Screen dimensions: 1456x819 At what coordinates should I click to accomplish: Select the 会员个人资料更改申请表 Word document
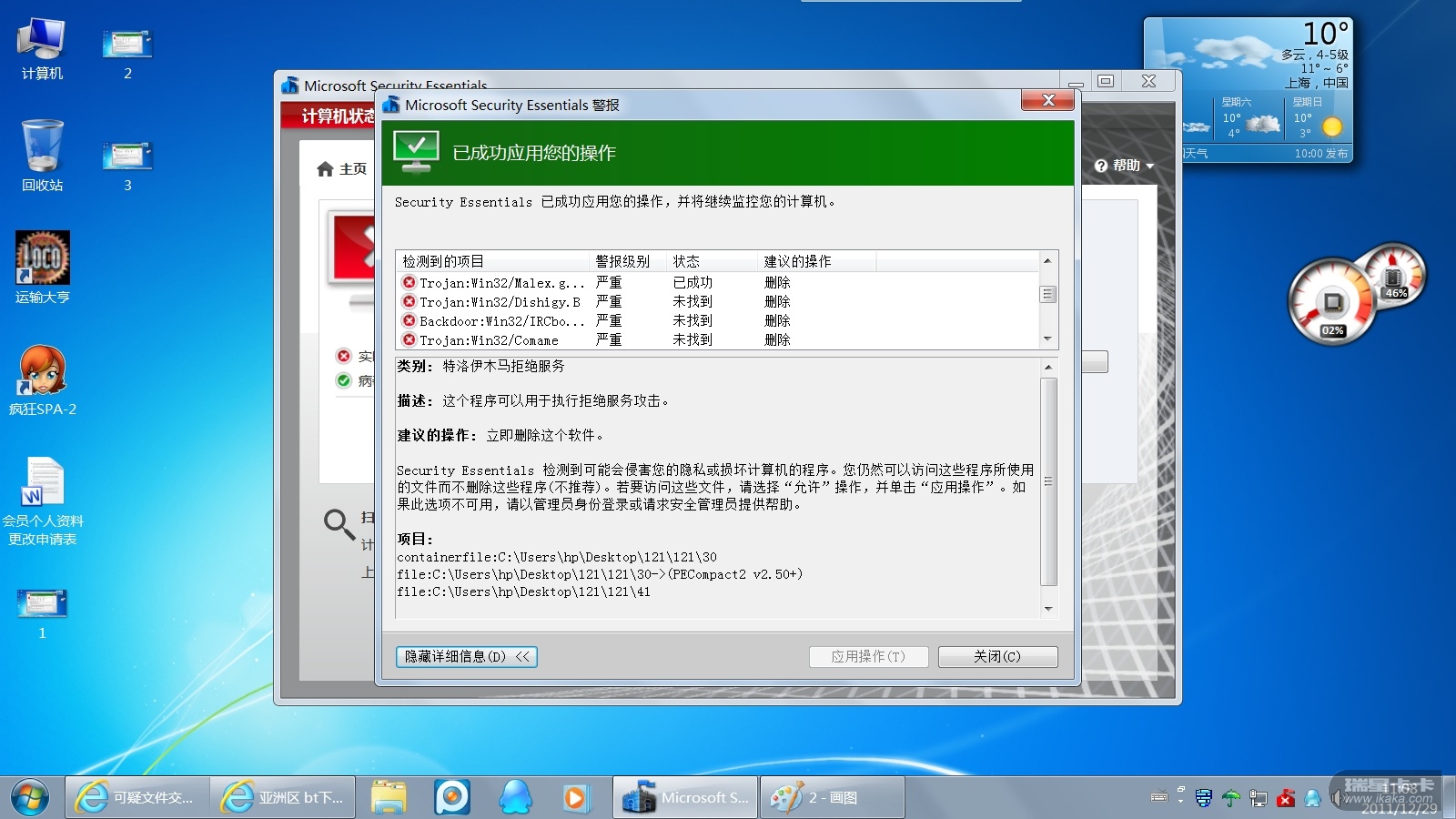(42, 501)
